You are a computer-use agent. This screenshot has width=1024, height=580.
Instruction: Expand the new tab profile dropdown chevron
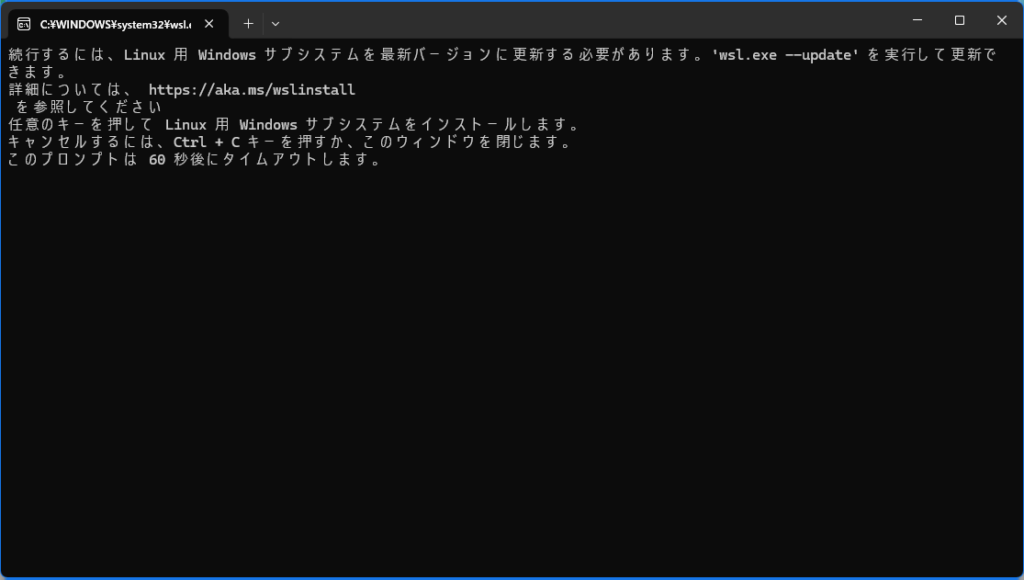coord(276,23)
